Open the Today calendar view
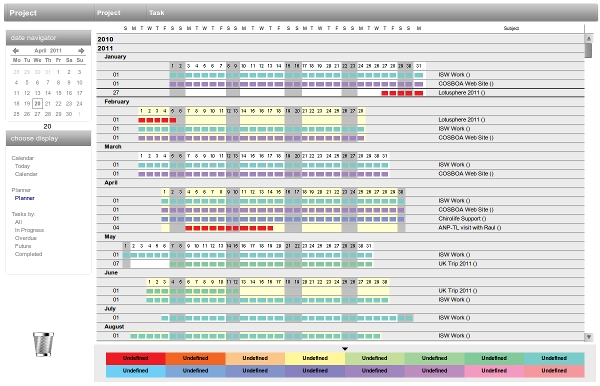 (22, 166)
